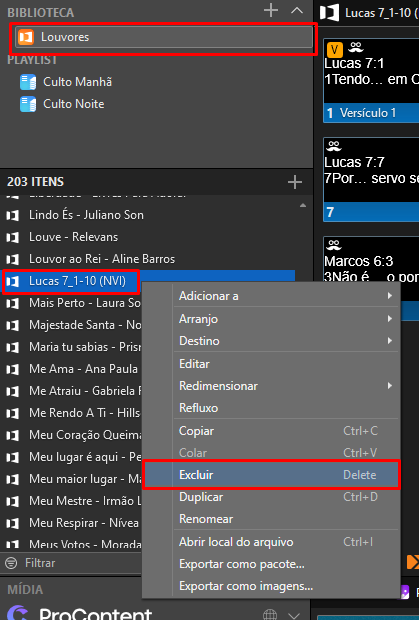
Task: Click the Louvores library orange icon
Action: [x=26, y=37]
